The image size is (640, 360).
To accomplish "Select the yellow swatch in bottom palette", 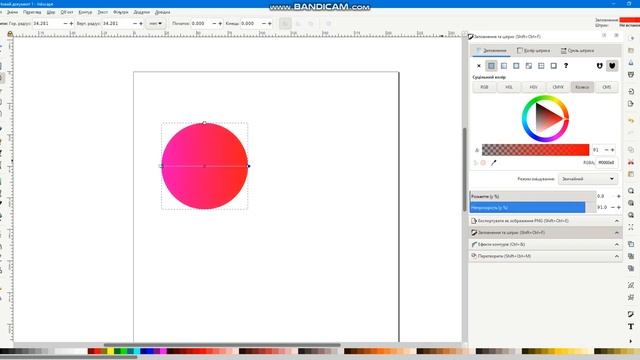I will (111, 351).
